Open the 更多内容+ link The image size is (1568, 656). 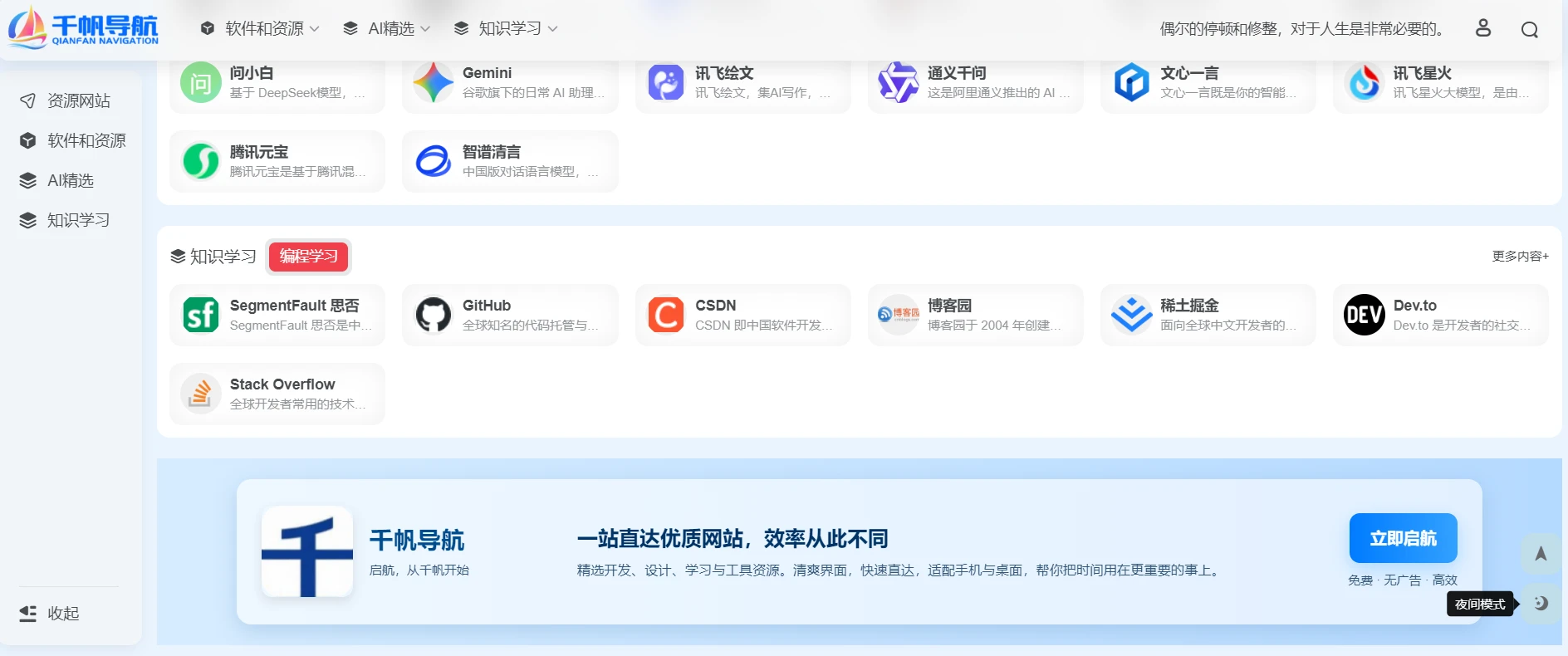1520,257
